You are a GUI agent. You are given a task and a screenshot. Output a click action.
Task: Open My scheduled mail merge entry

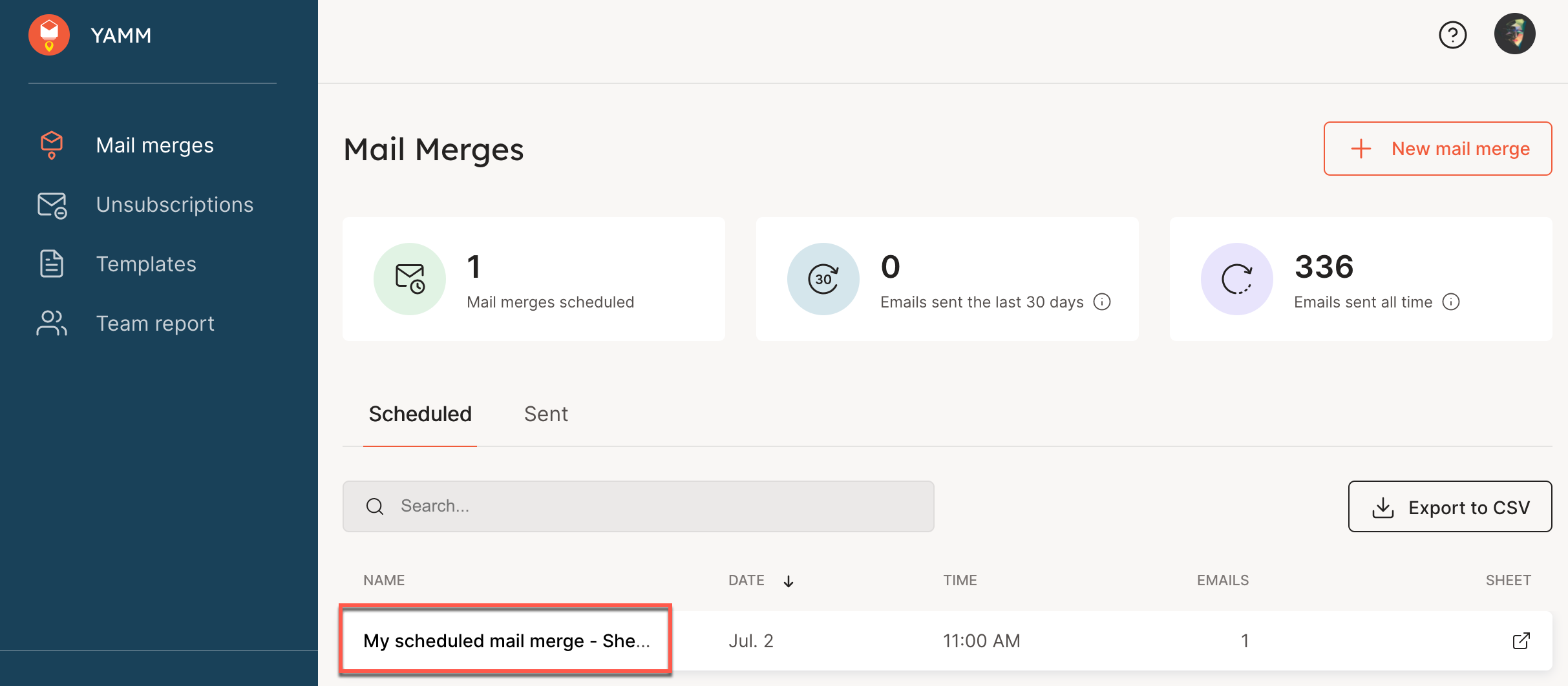click(x=506, y=641)
